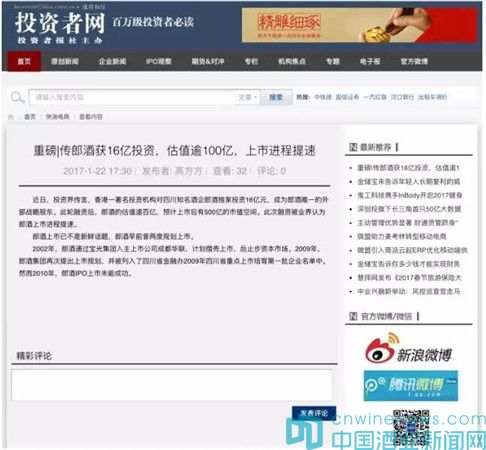The height and width of the screenshot is (450, 486).
Task: Open the 新浪微博 Sina Weibo logo
Action: coord(409,348)
